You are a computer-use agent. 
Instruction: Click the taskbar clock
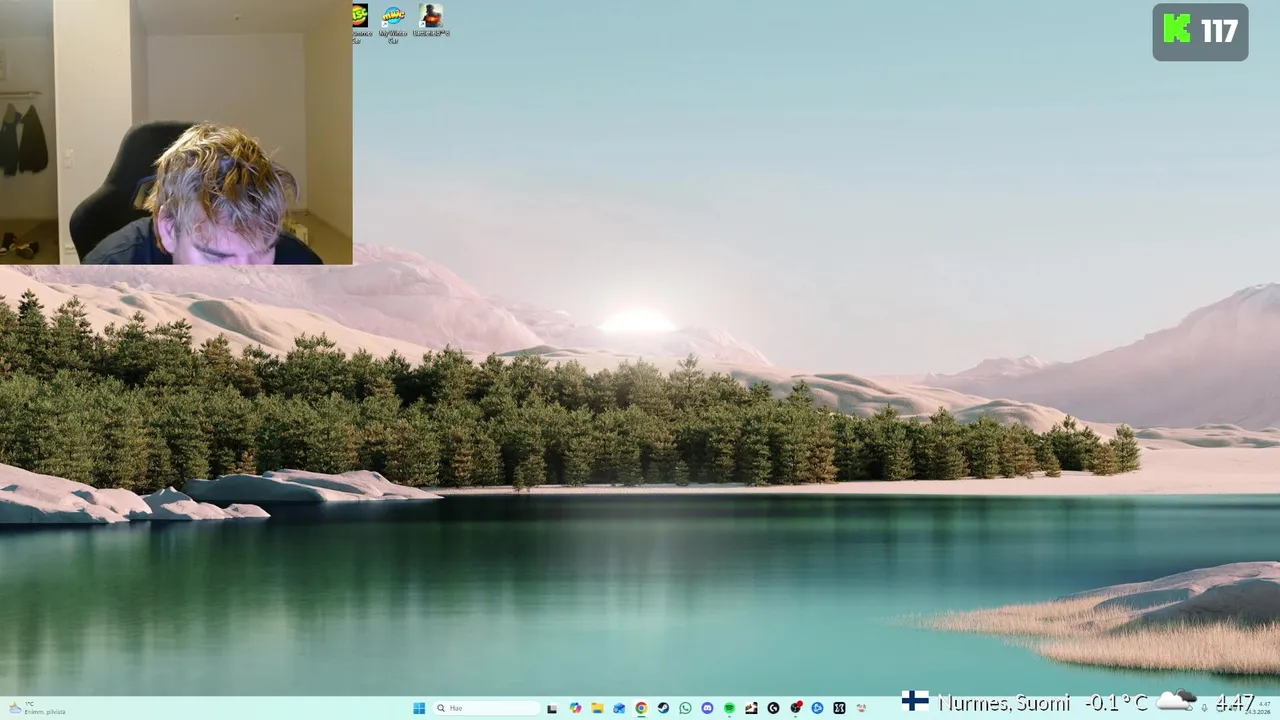1256,708
